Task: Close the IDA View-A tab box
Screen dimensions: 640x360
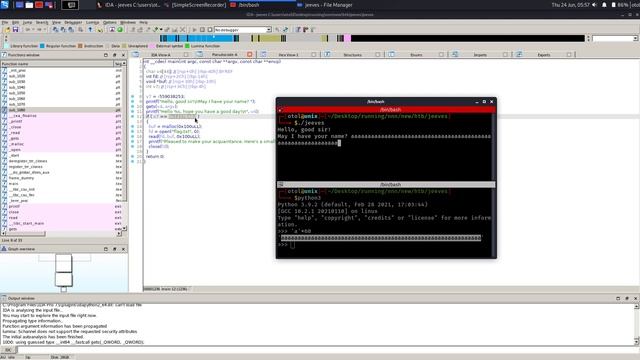Action: click(186, 54)
